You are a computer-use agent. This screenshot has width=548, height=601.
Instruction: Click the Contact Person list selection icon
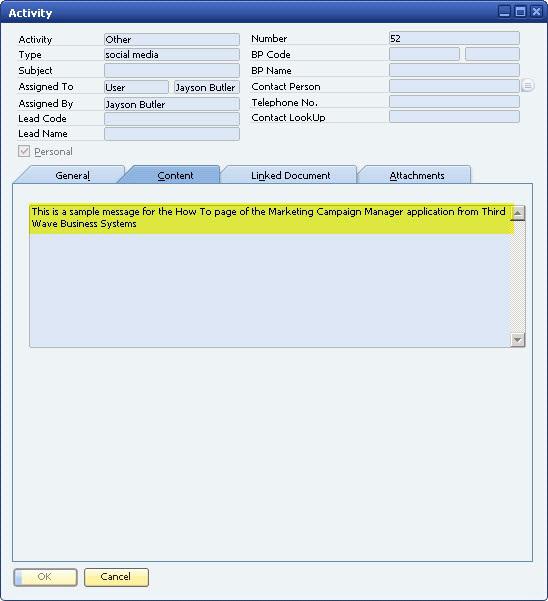click(x=528, y=85)
